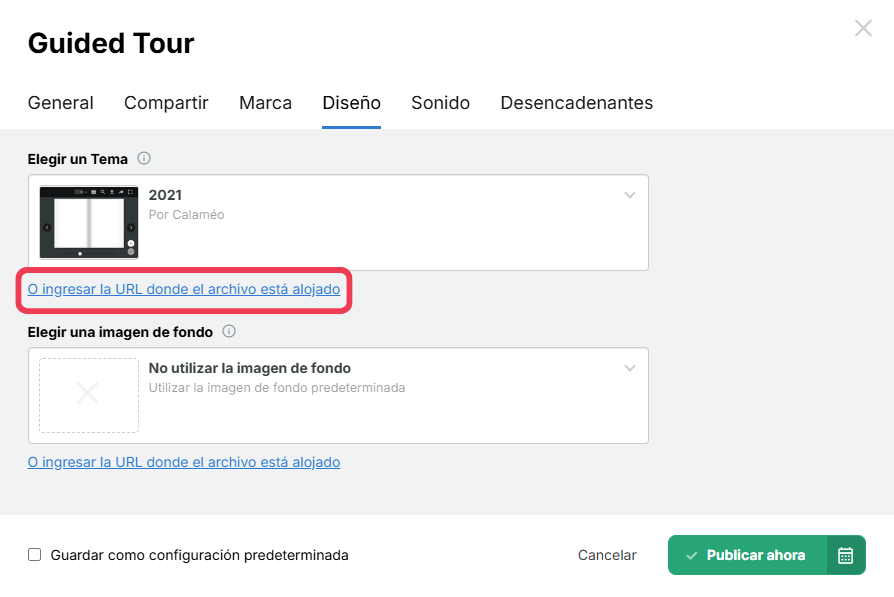Image resolution: width=894 pixels, height=597 pixels.
Task: Enable Guardar como configuración predeterminada checkbox
Action: coord(35,555)
